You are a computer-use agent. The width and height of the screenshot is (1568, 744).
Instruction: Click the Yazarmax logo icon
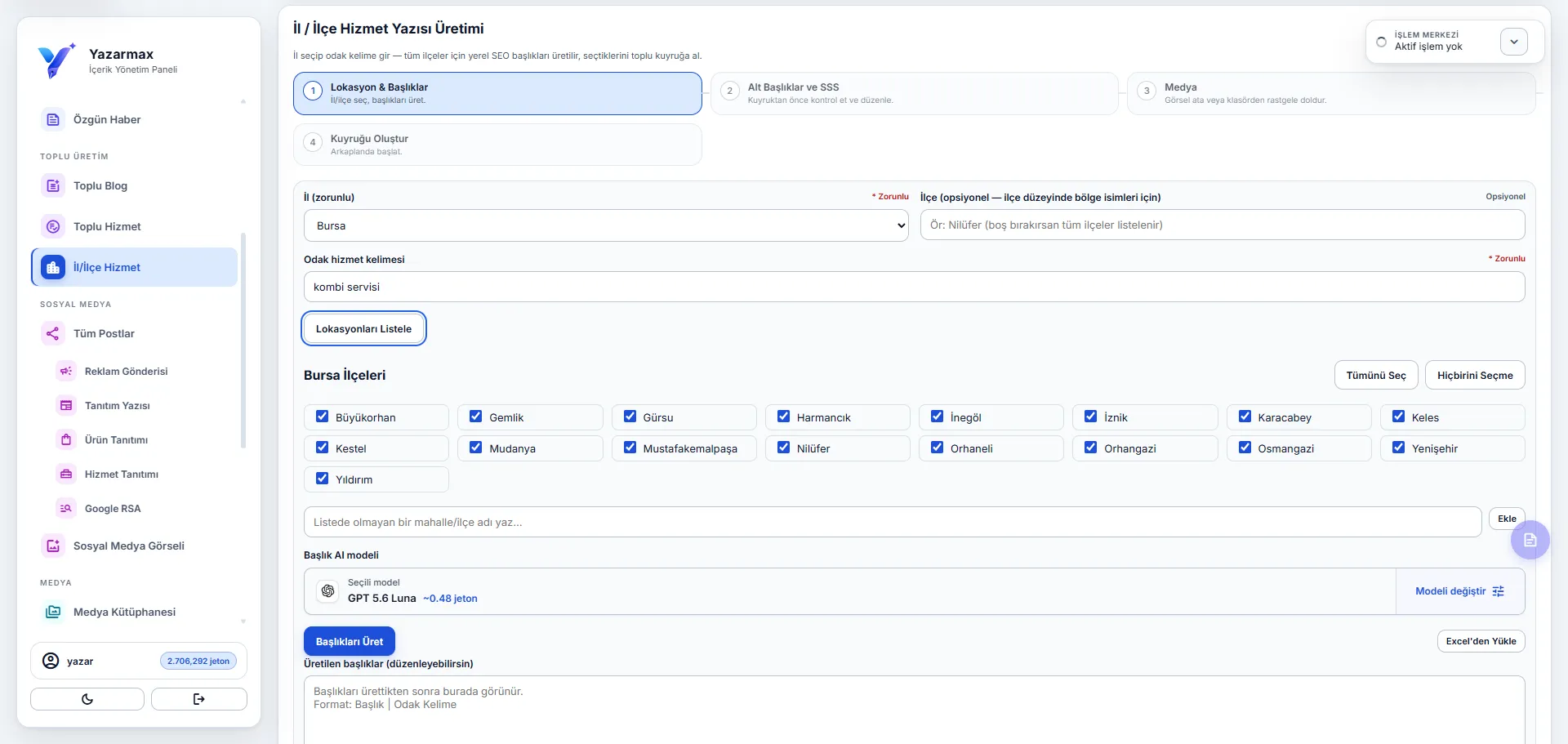[x=56, y=60]
